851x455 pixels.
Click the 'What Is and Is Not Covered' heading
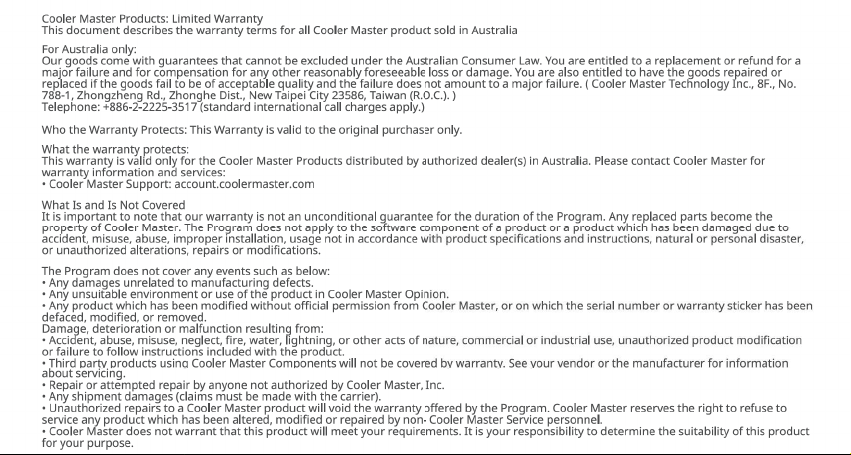click(113, 205)
